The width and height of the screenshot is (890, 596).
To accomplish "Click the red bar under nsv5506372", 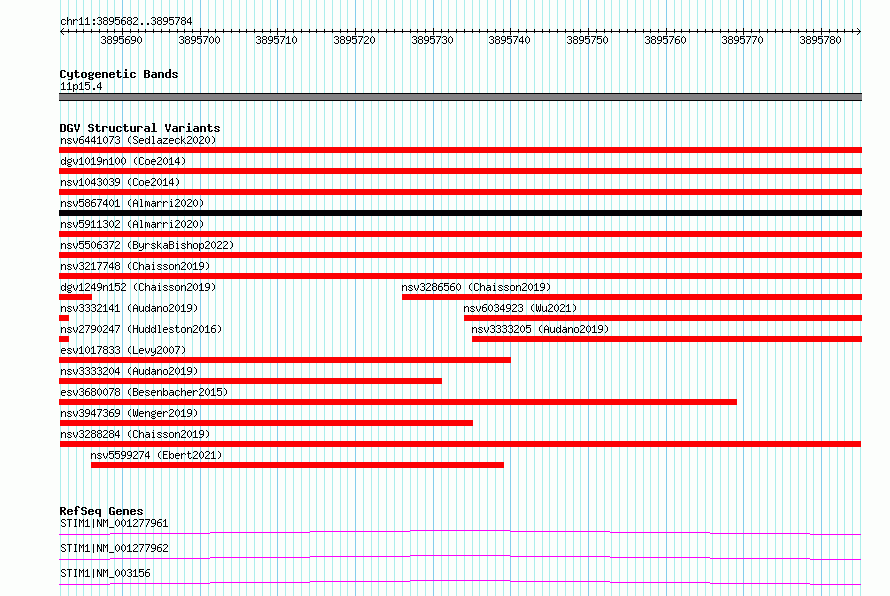I will (x=460, y=255).
